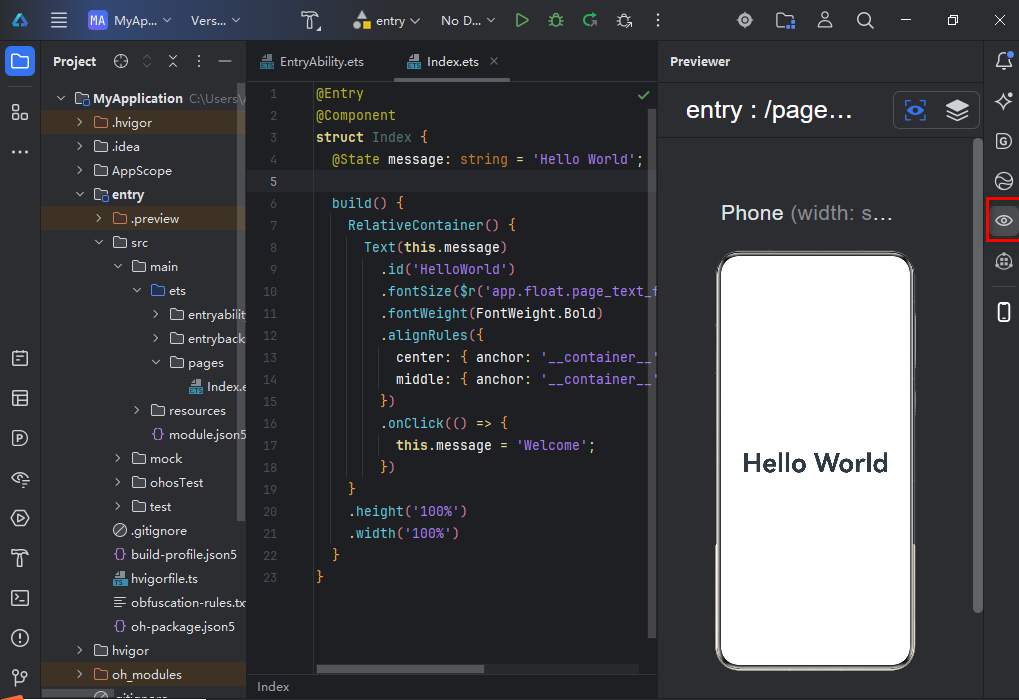Open the Device Manager phone icon
This screenshot has height=700, width=1019.
click(x=1004, y=312)
